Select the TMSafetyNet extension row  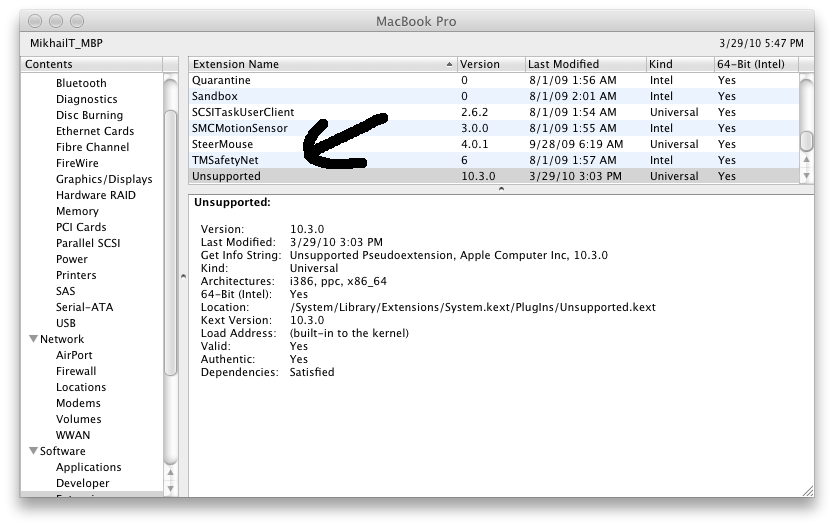494,160
